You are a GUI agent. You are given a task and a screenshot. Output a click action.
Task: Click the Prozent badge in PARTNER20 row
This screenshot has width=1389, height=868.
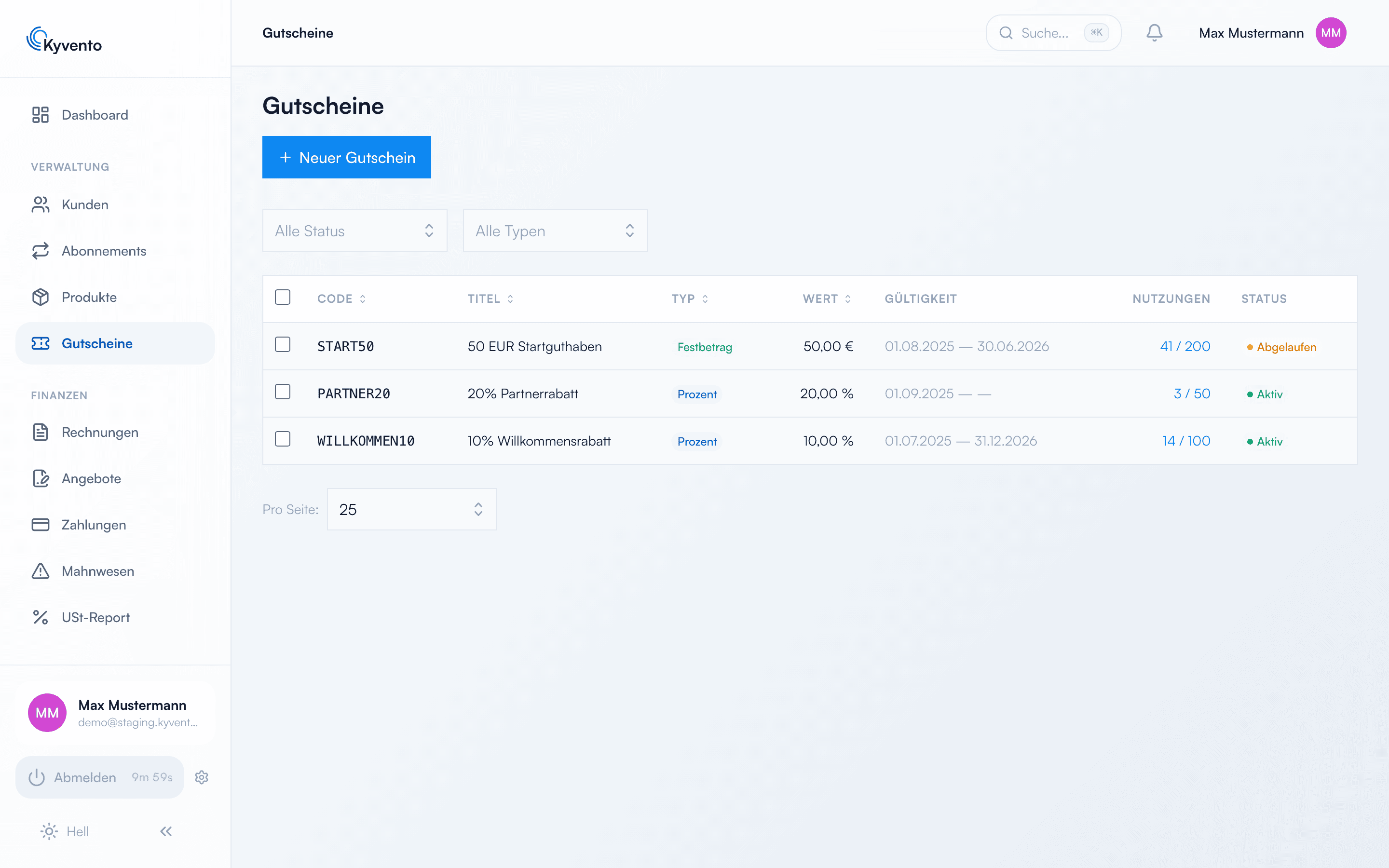tap(697, 394)
